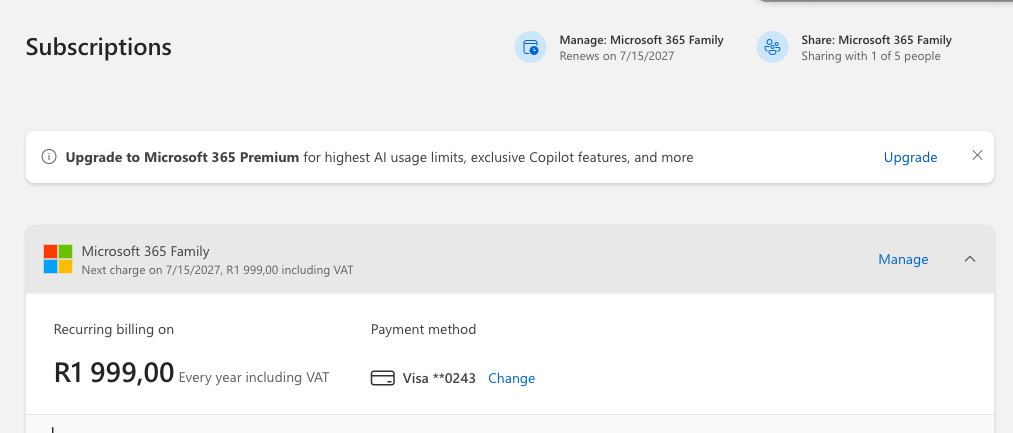Click 'Sharing with 1 of 5 people' text
Screen dimensions: 1013x433
coord(871,56)
